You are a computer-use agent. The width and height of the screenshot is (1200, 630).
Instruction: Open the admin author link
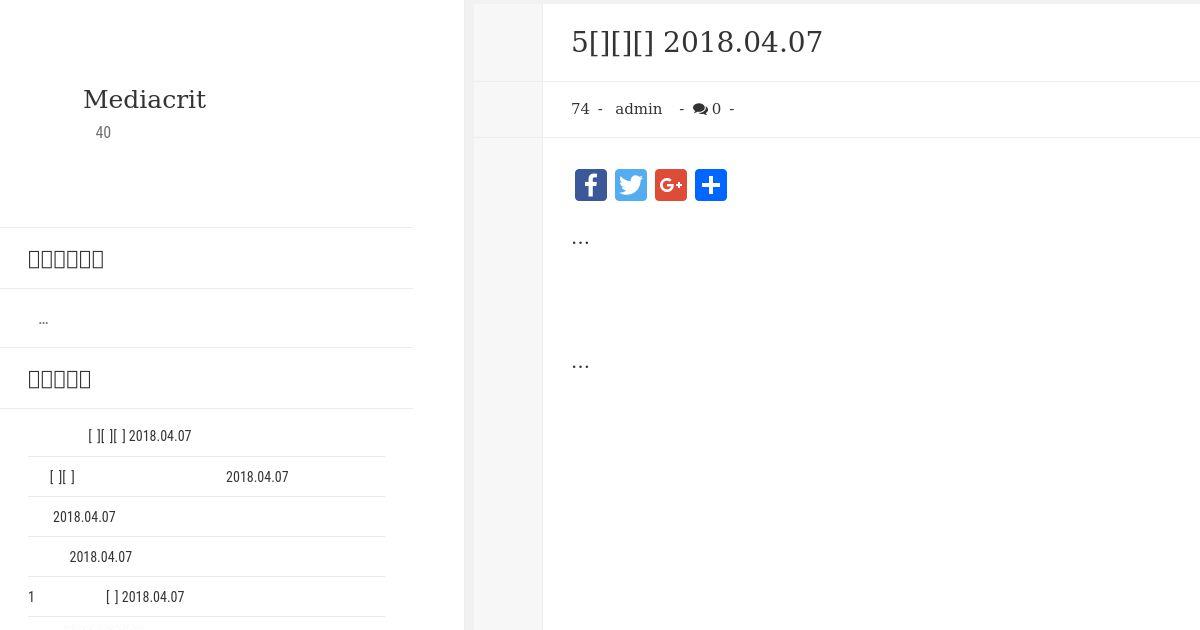638,109
